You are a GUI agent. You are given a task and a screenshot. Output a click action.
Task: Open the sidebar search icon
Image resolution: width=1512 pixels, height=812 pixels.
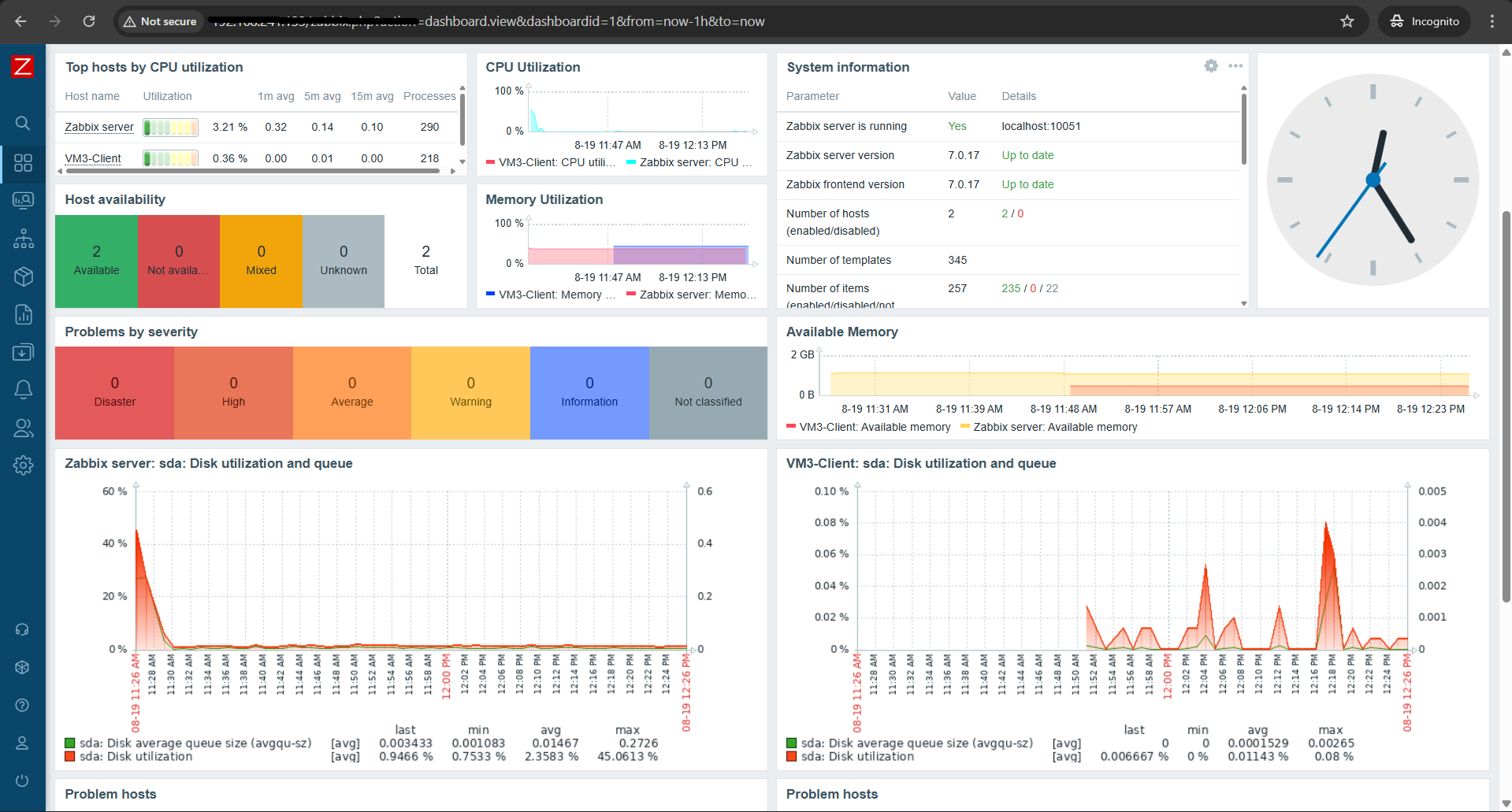(23, 123)
